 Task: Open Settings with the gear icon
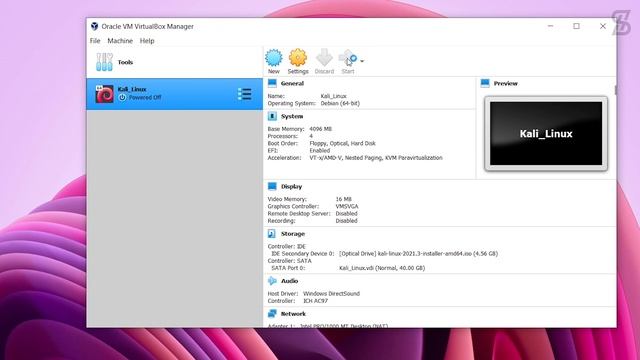[x=298, y=58]
